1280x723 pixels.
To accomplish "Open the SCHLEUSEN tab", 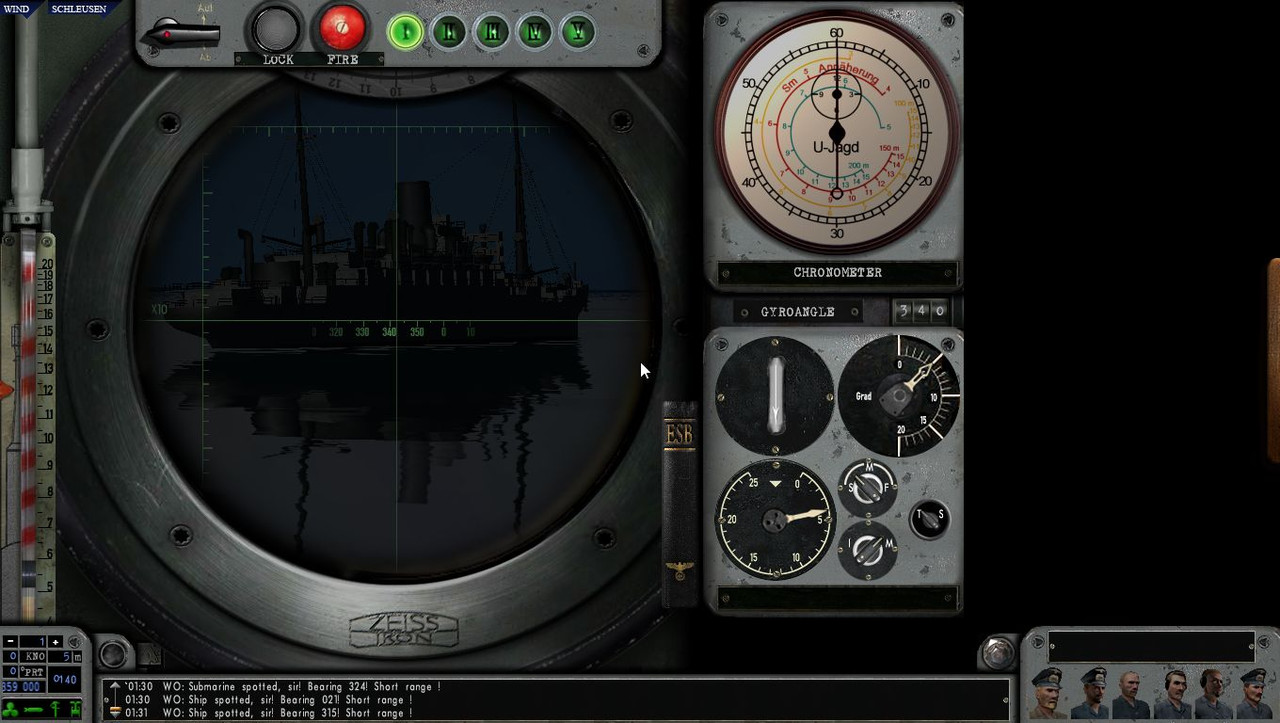I will (78, 9).
